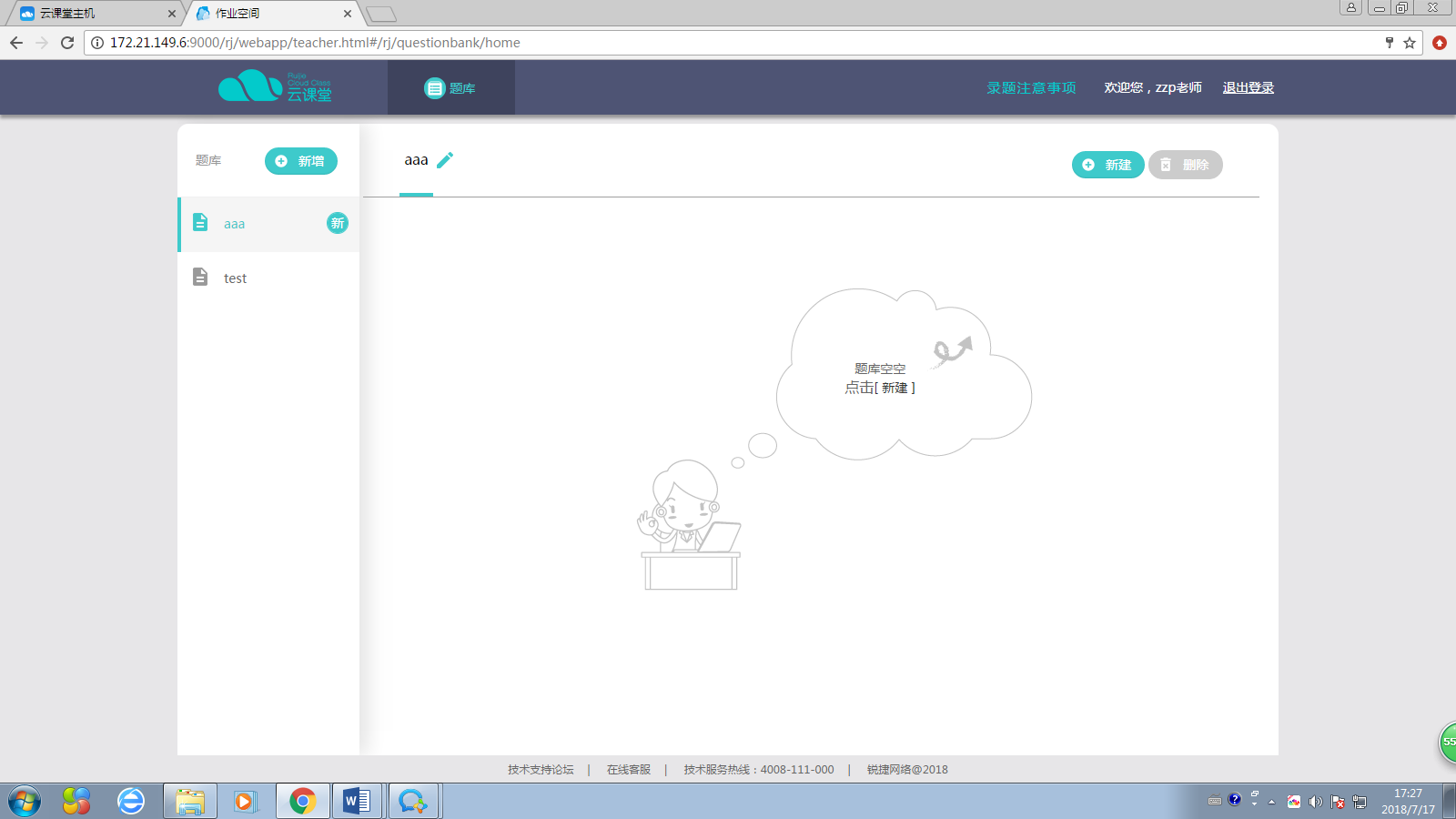This screenshot has width=1456, height=819.
Task: Open the 技术支持论坛 footer link
Action: 541,770
